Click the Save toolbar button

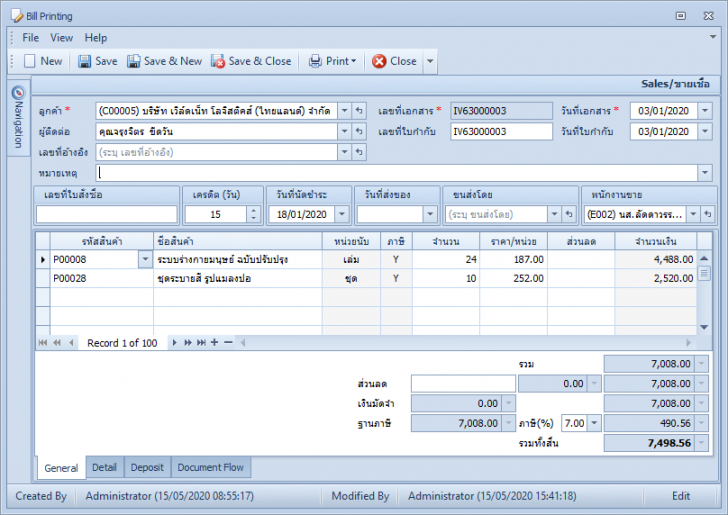click(97, 61)
